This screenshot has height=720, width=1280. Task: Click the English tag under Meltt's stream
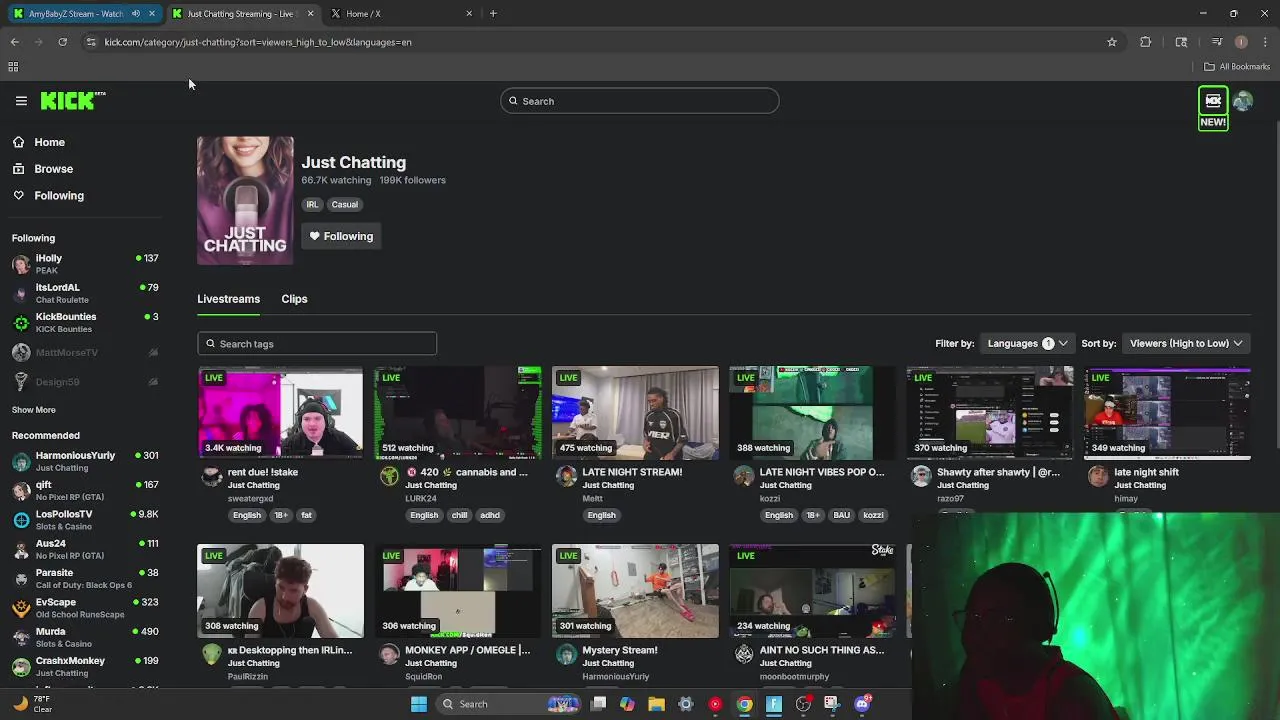coord(601,515)
